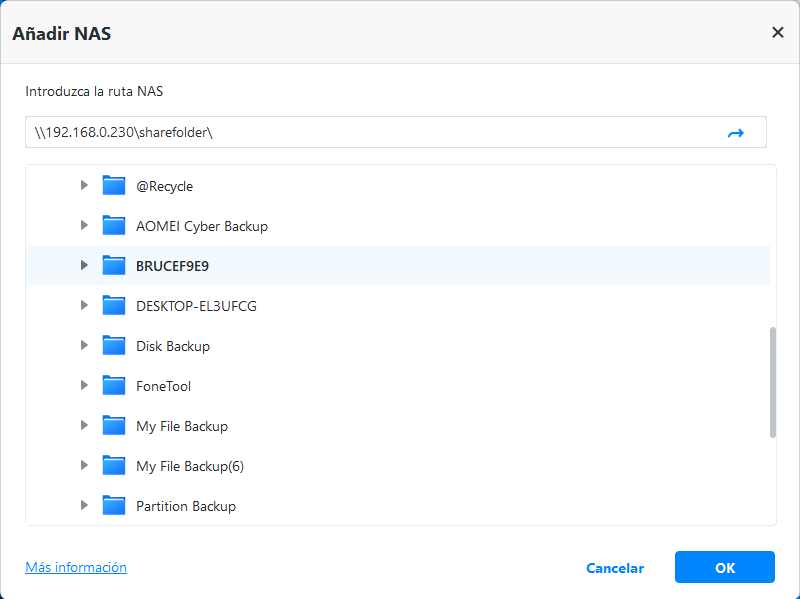The image size is (800, 599).
Task: Click the go-to-path arrow icon
Action: tap(736, 133)
